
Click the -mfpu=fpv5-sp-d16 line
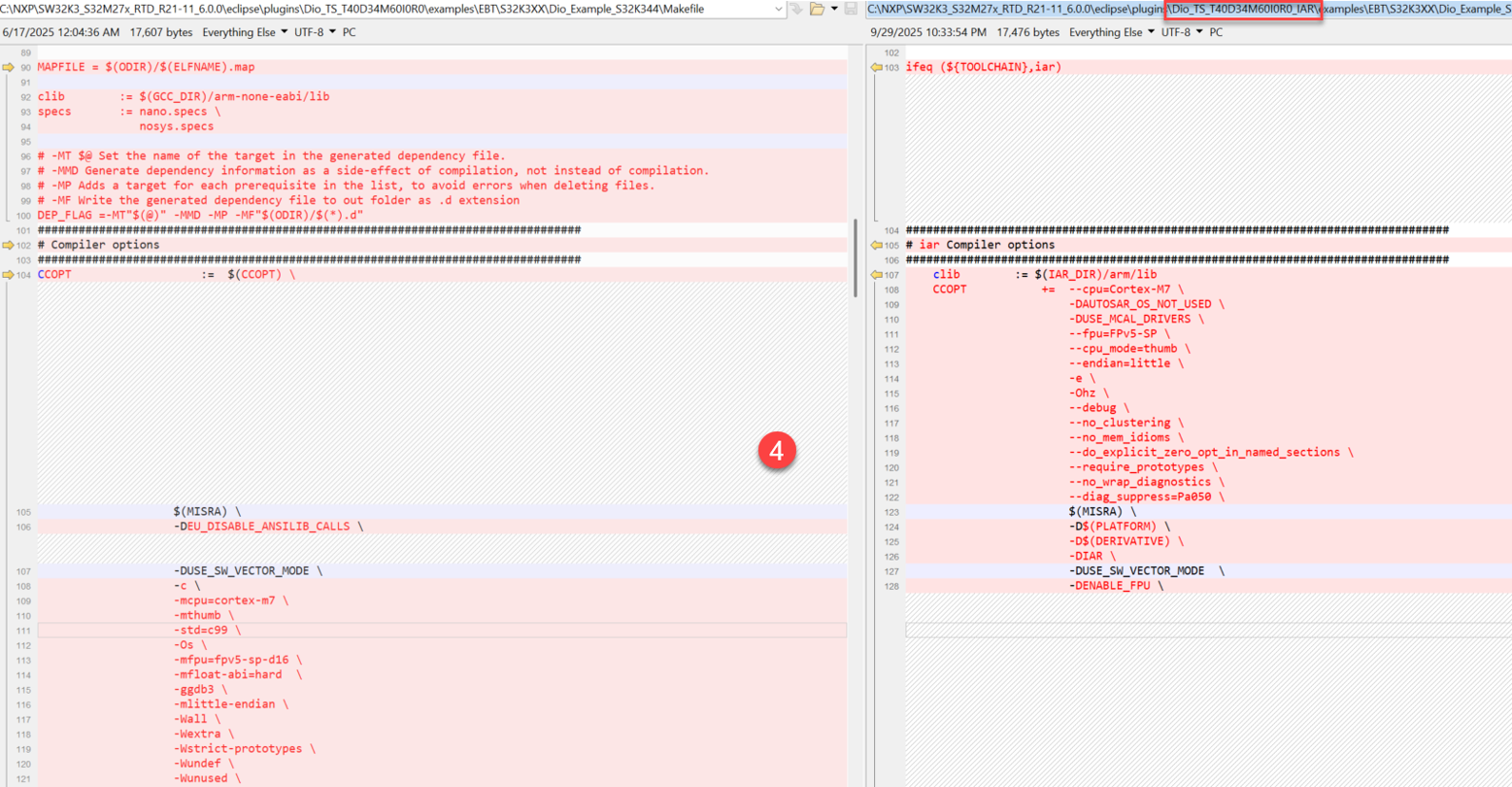click(x=238, y=659)
